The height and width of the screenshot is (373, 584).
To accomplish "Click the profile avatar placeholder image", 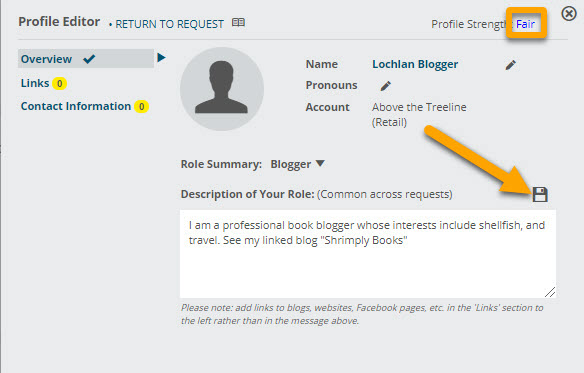I will point(222,89).
